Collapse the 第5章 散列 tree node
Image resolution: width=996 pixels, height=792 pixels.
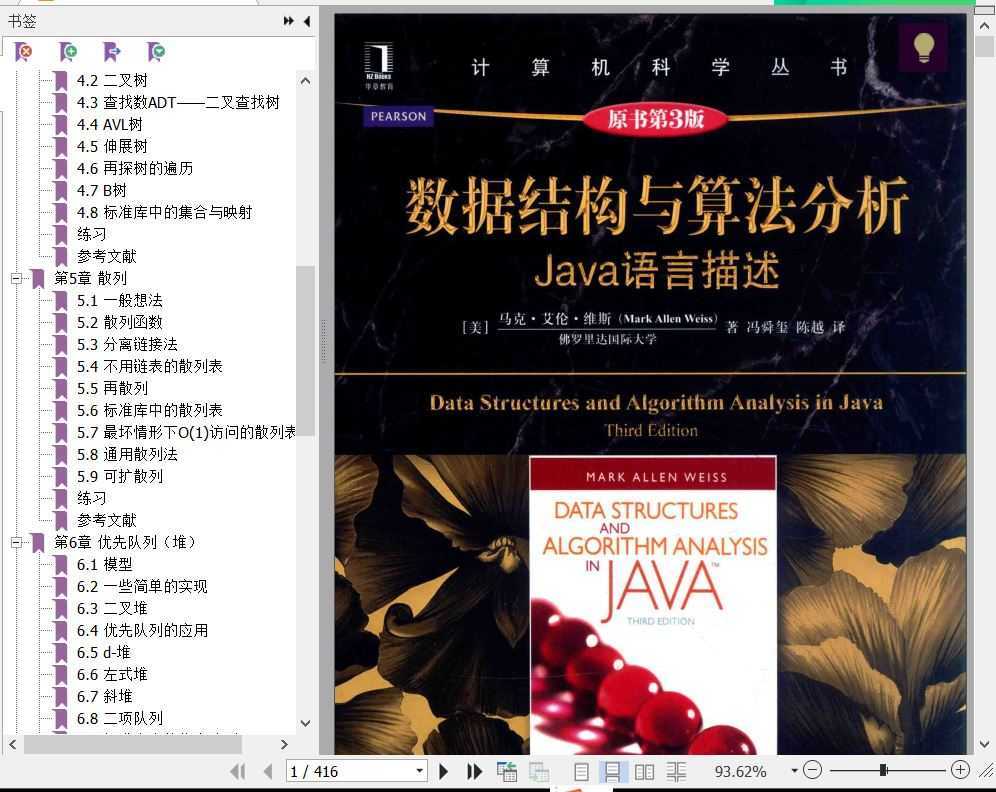[16, 278]
